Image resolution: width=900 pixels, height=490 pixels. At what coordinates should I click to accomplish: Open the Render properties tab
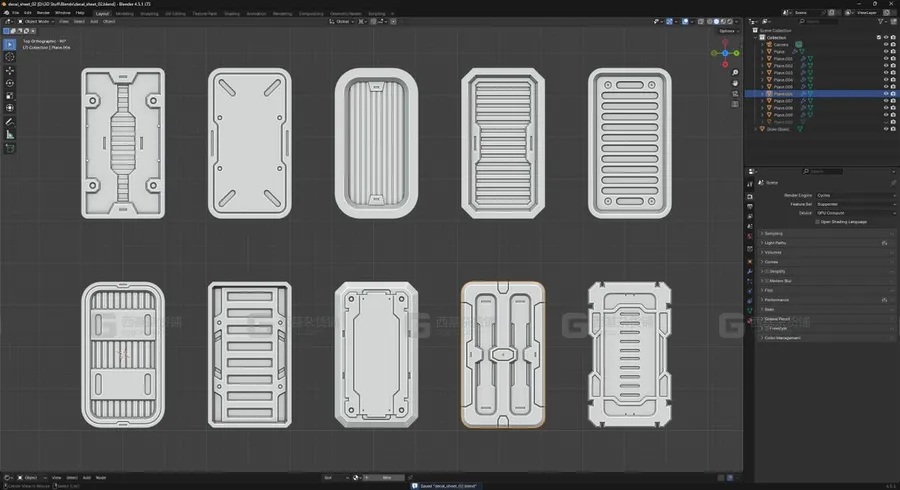[750, 197]
